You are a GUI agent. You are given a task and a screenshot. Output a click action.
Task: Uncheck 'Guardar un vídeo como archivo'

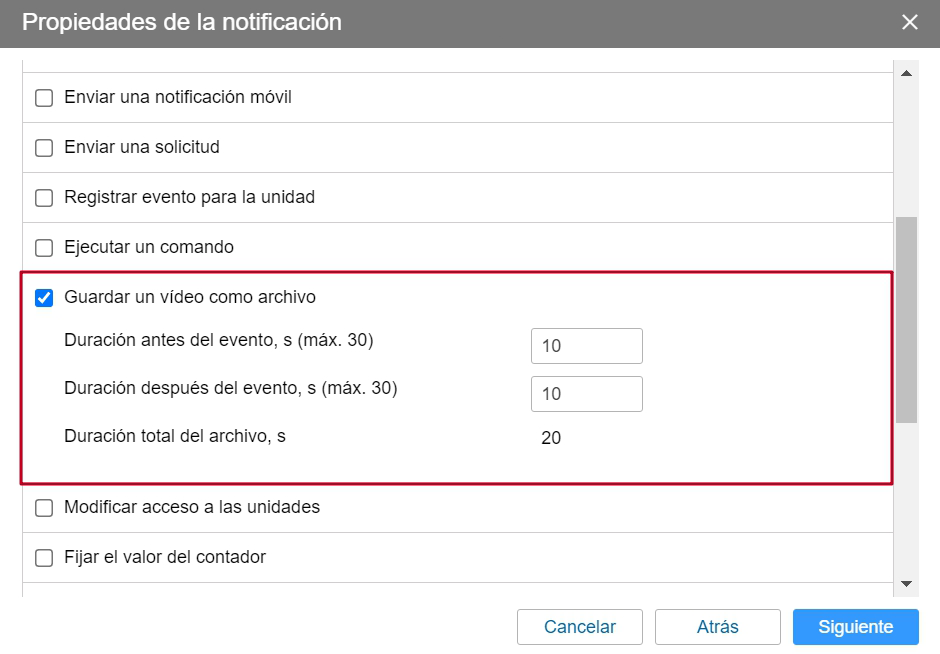tap(44, 297)
